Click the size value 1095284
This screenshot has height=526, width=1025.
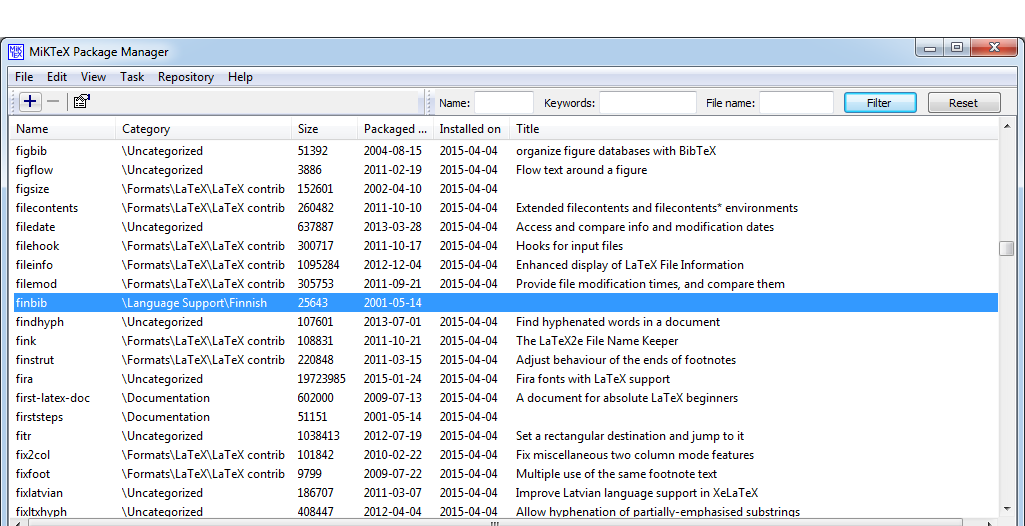318,265
